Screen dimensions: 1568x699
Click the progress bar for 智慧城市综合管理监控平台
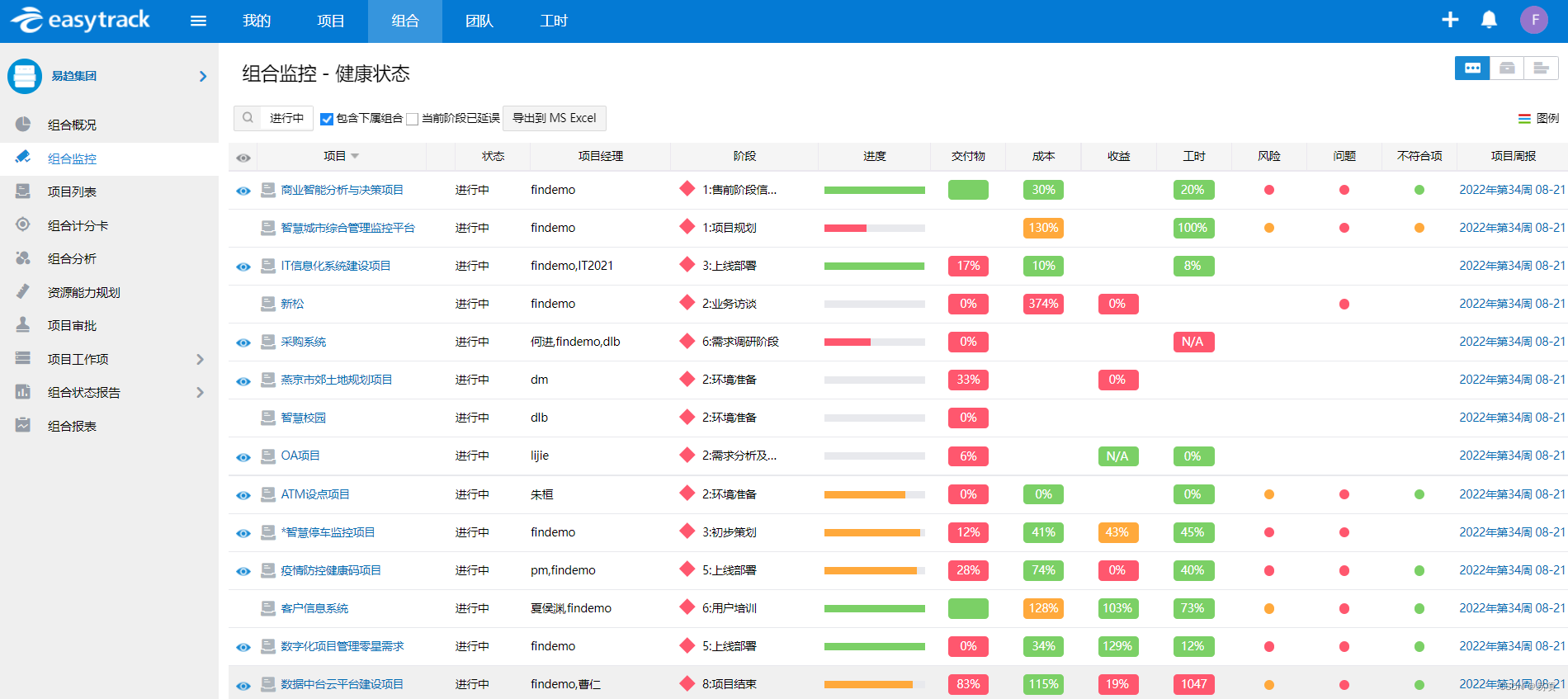tap(875, 228)
